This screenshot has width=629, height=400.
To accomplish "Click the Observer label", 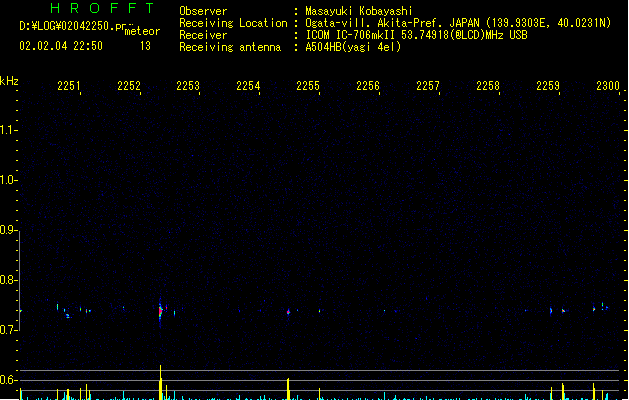I will pos(203,11).
